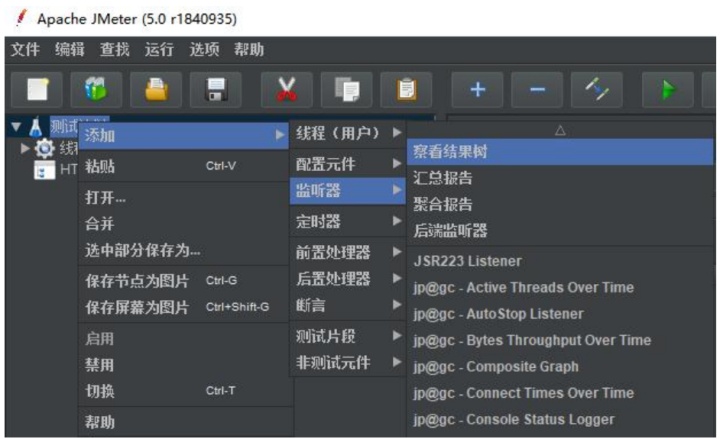Open the 帮助 menu in menu bar
Image resolution: width=720 pixels, height=439 pixels.
click(249, 49)
